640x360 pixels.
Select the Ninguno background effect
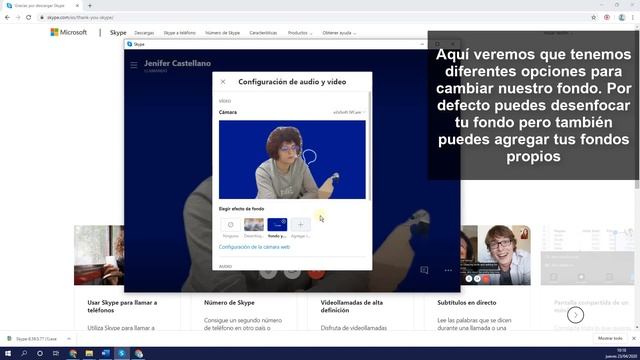(230, 225)
